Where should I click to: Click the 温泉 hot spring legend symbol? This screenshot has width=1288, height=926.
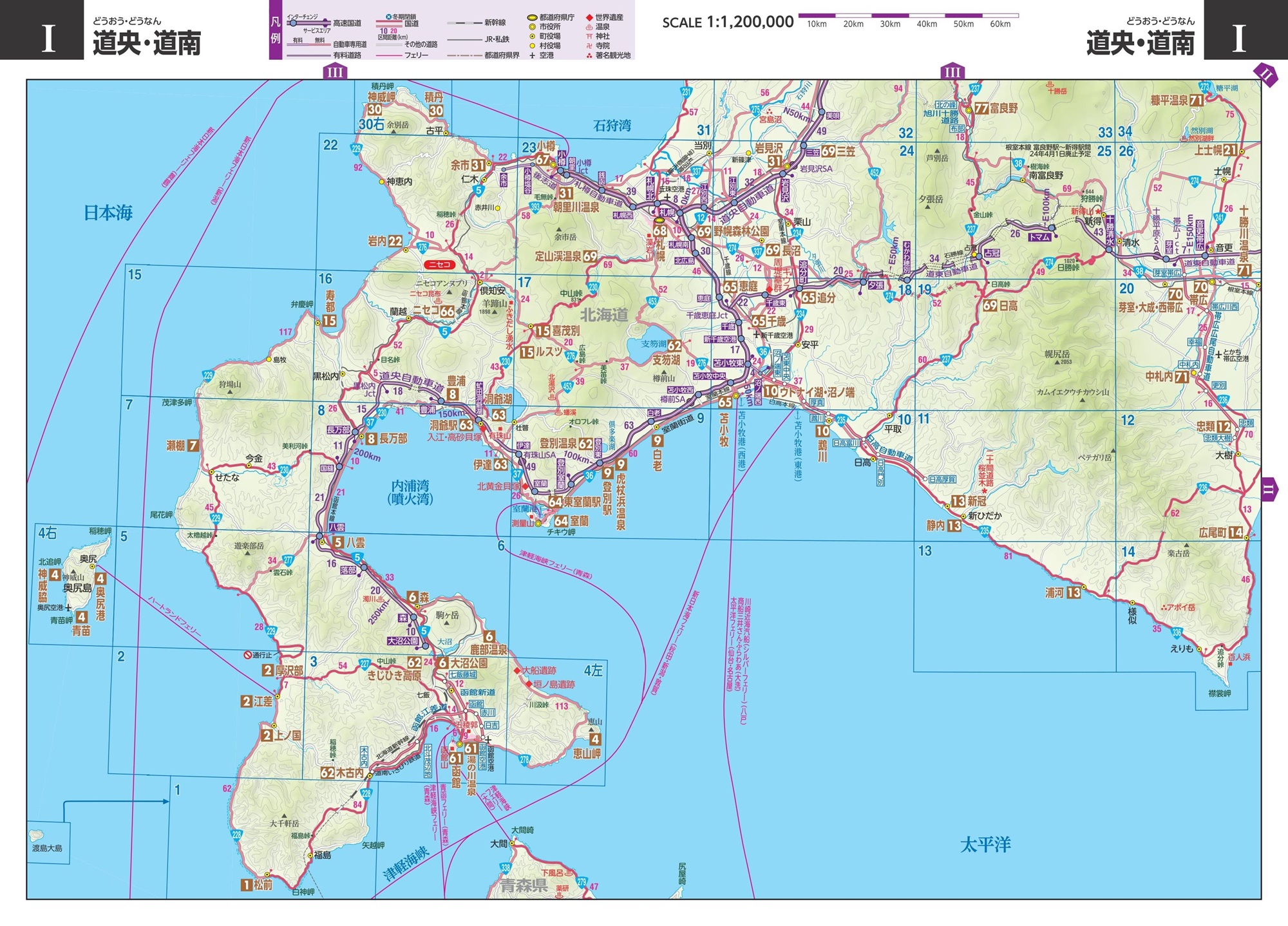[589, 27]
